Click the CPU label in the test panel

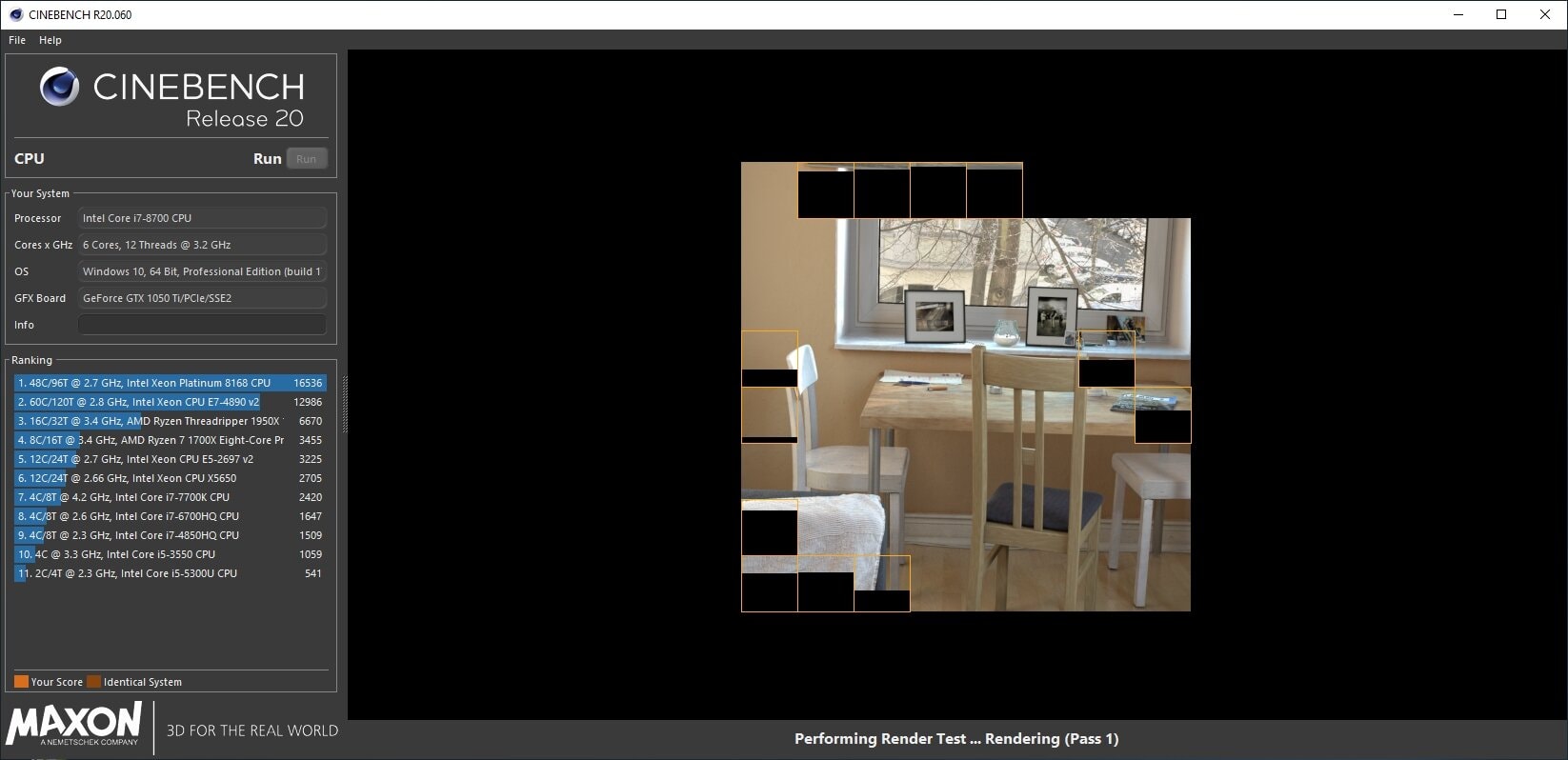(30, 159)
